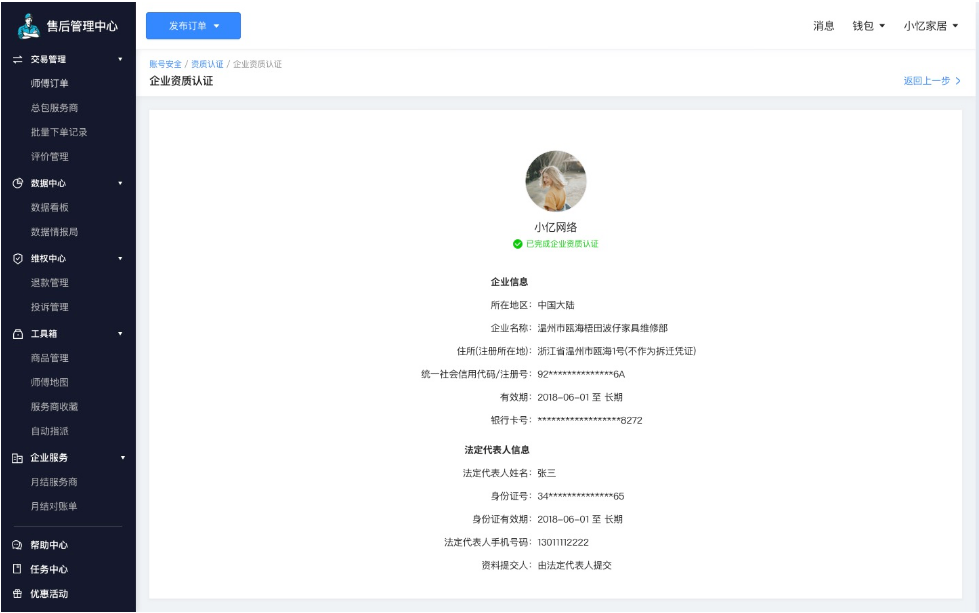The image size is (979, 613).
Task: Select 数据情报局 in the sidebar
Action: point(54,232)
